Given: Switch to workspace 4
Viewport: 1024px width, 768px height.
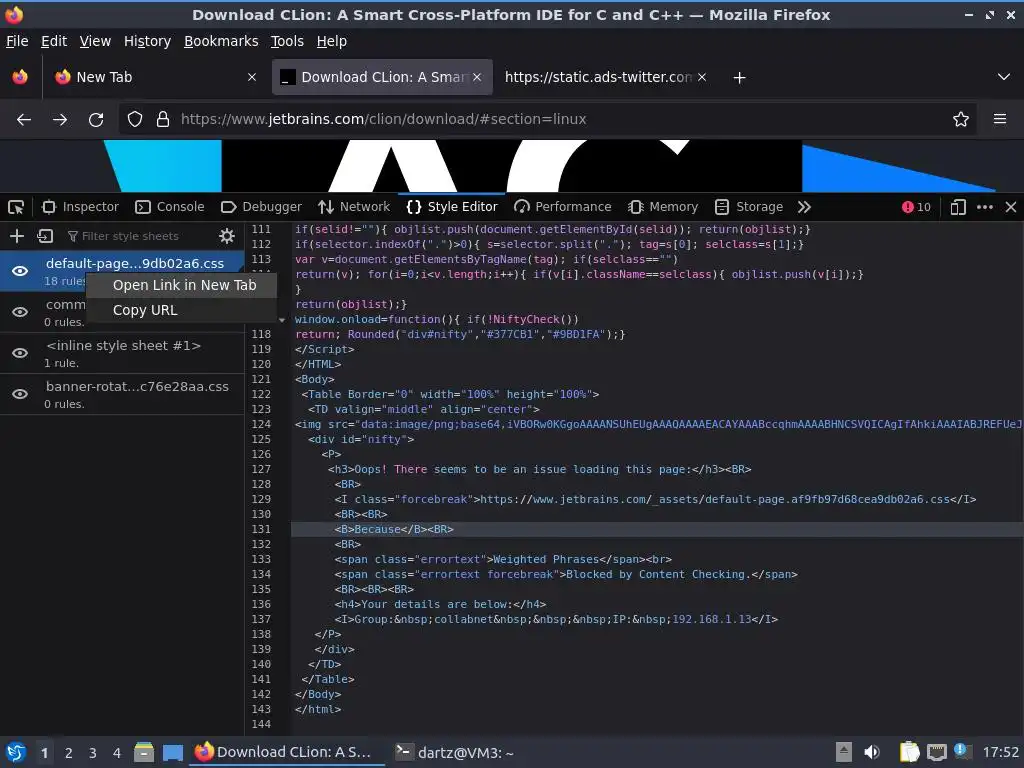Looking at the screenshot, I should [x=117, y=753].
